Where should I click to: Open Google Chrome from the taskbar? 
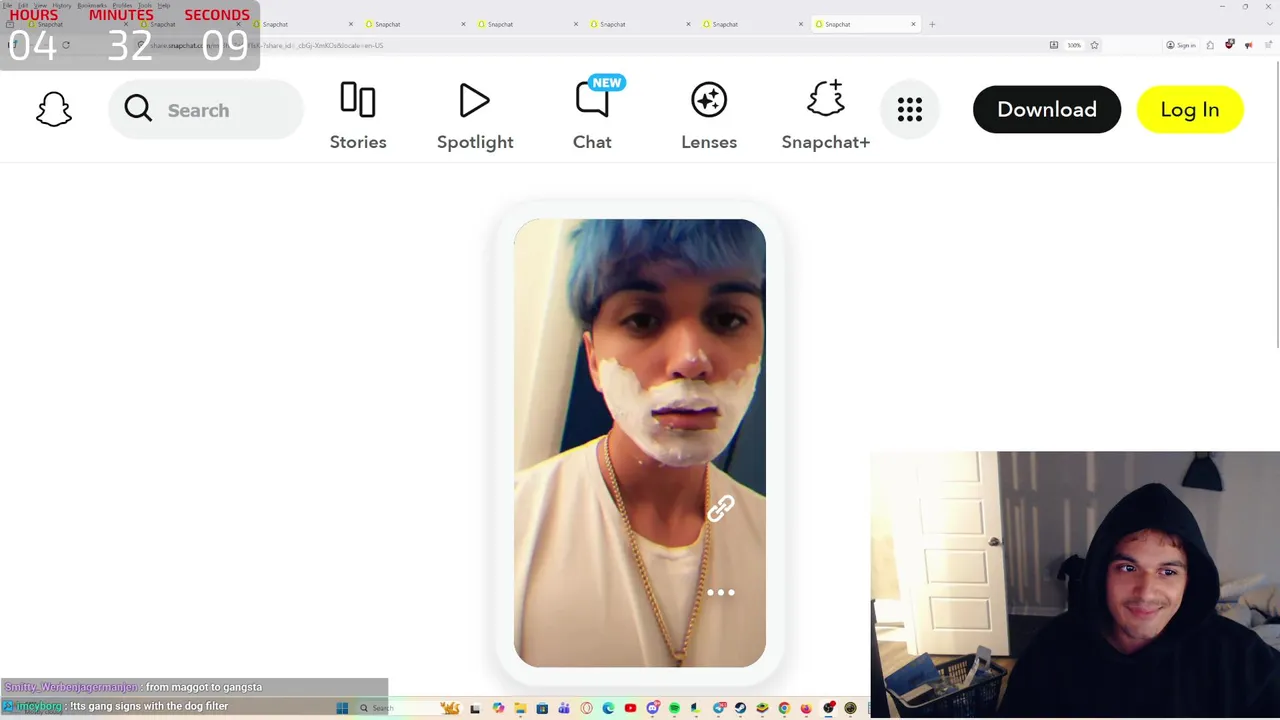[x=784, y=708]
